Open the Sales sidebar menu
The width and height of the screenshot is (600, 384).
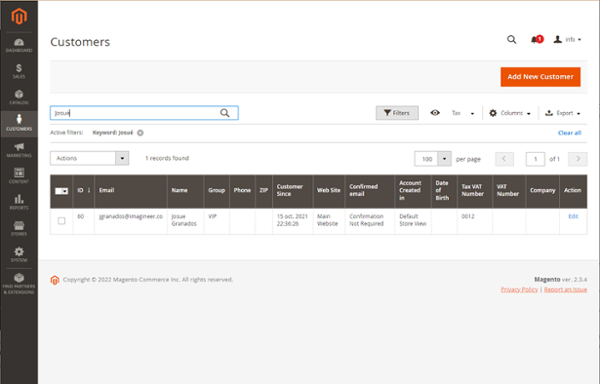19,71
